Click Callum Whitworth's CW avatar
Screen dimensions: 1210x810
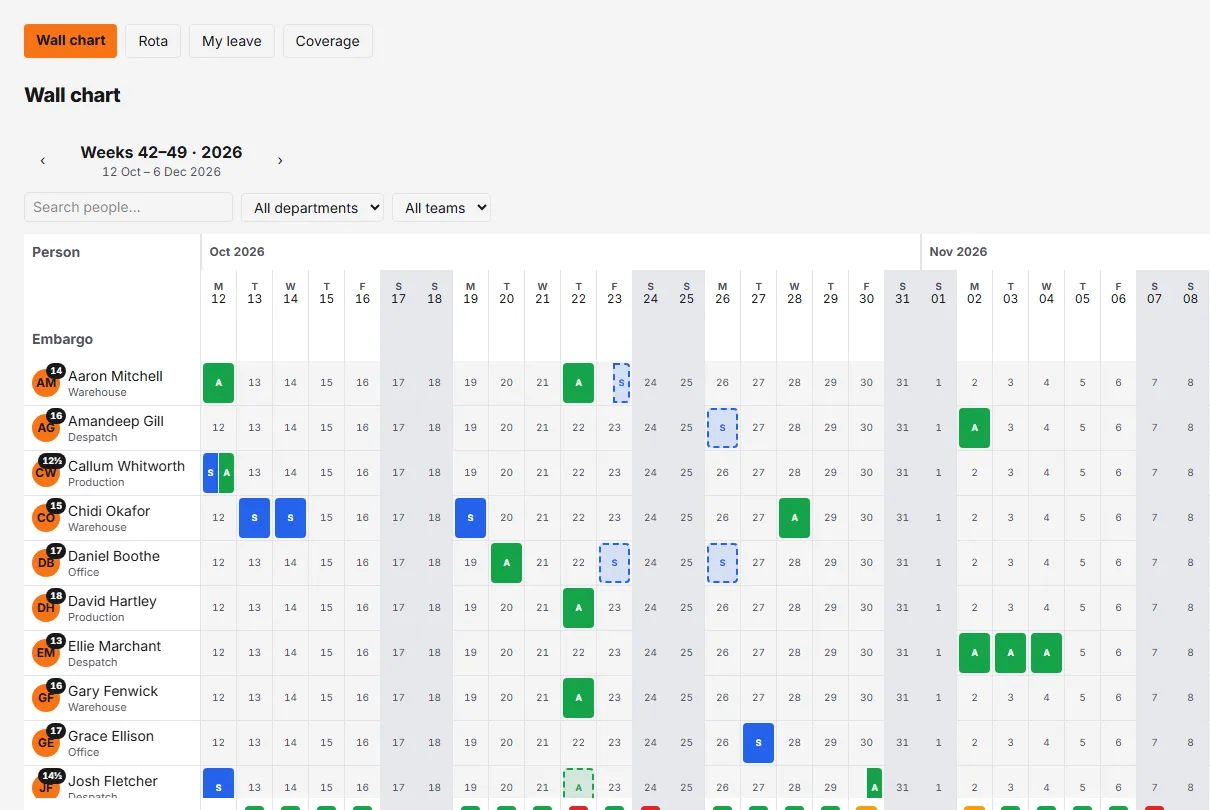tap(46, 473)
